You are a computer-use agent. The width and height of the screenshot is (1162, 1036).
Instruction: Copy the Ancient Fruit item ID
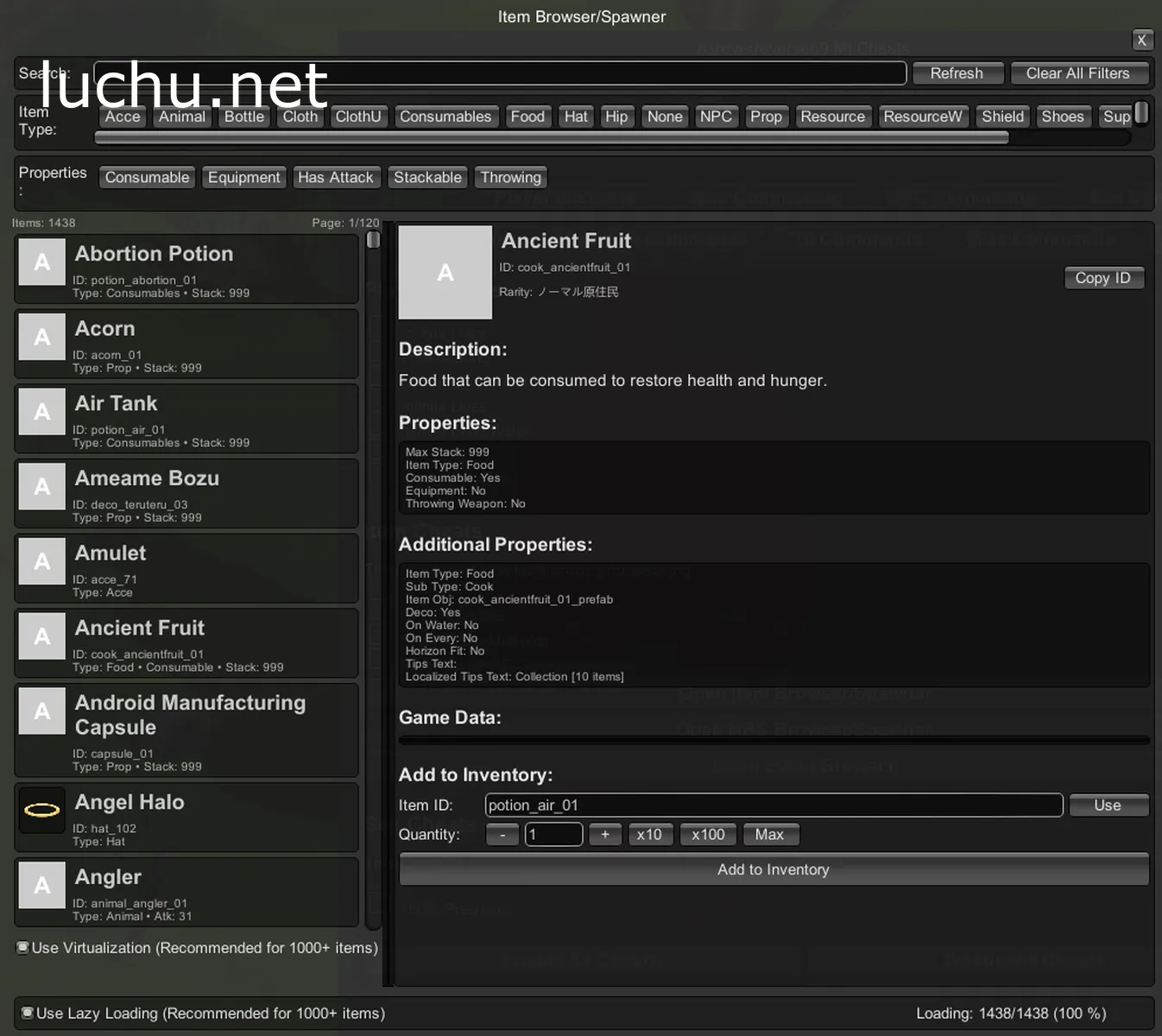(1102, 278)
